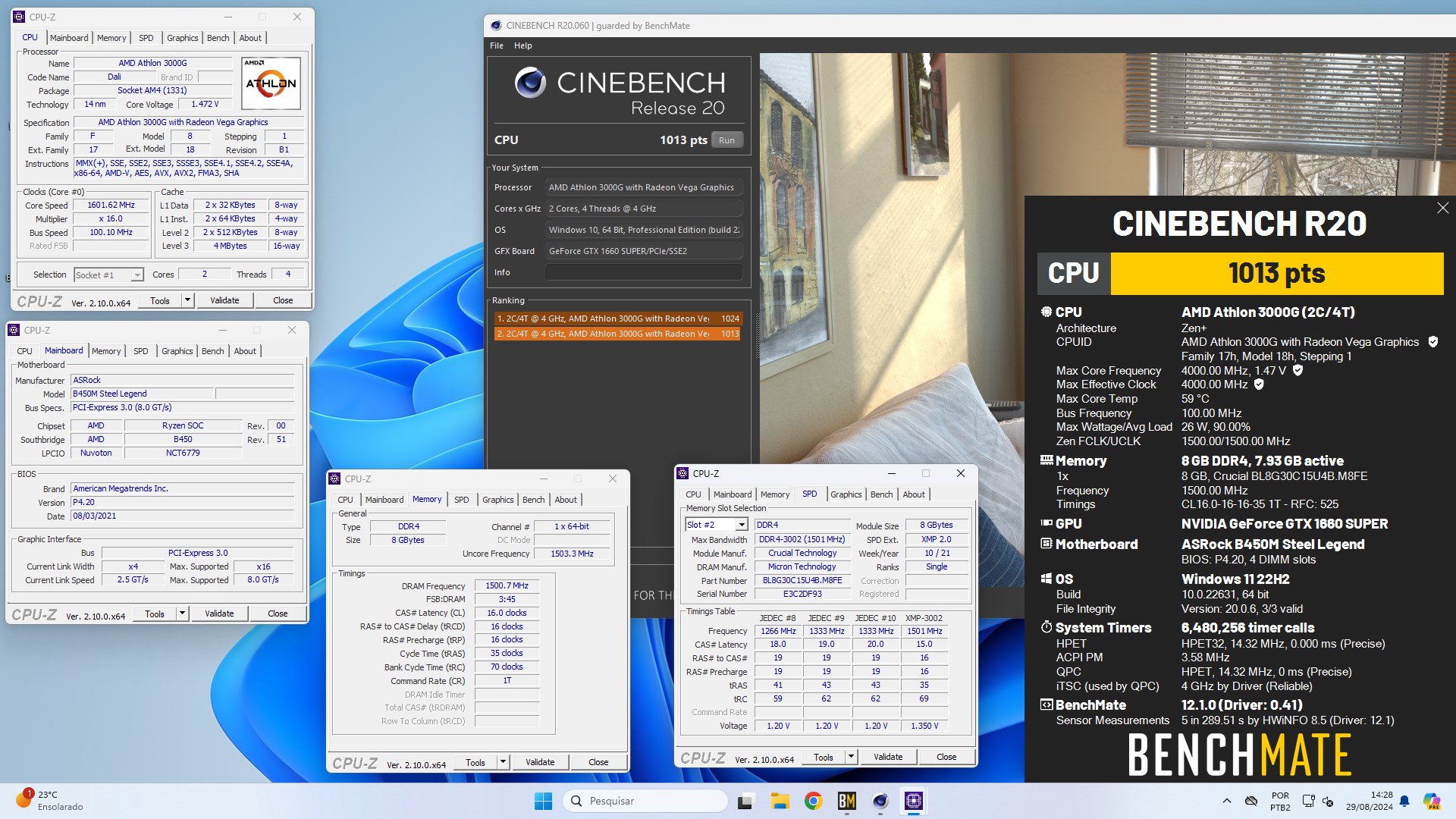Screen dimensions: 1456x819
Task: Open the Windows Start menu
Action: click(543, 801)
